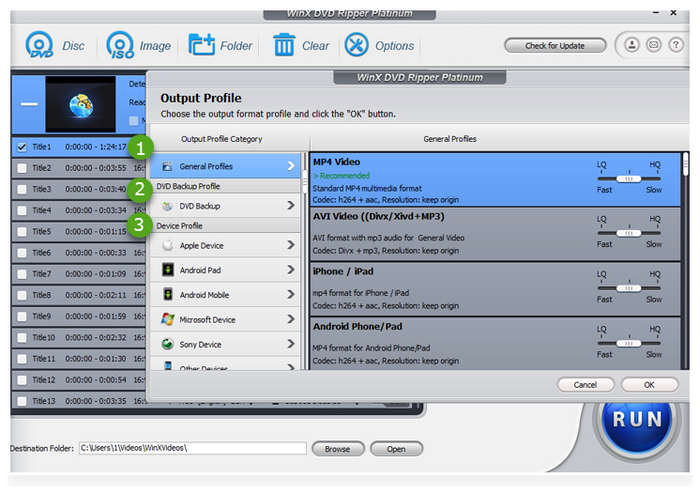This screenshot has height=494, width=700.
Task: Check the Title6 checkbox
Action: click(x=21, y=253)
